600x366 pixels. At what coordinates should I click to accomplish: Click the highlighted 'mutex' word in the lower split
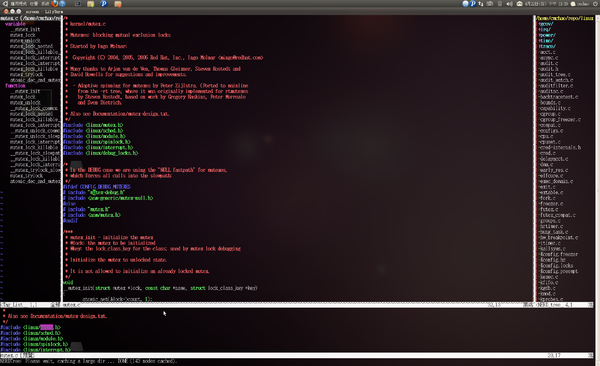pos(47,328)
